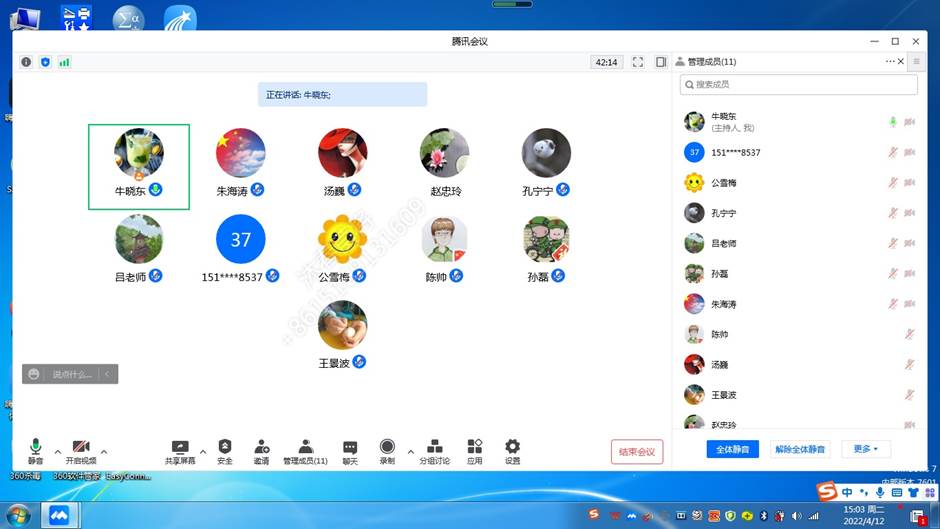Click the Invite (邀请) icon

coord(261,447)
